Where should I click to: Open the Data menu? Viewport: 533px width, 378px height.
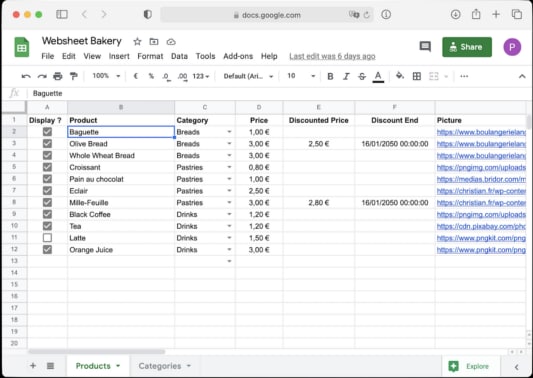(x=179, y=56)
